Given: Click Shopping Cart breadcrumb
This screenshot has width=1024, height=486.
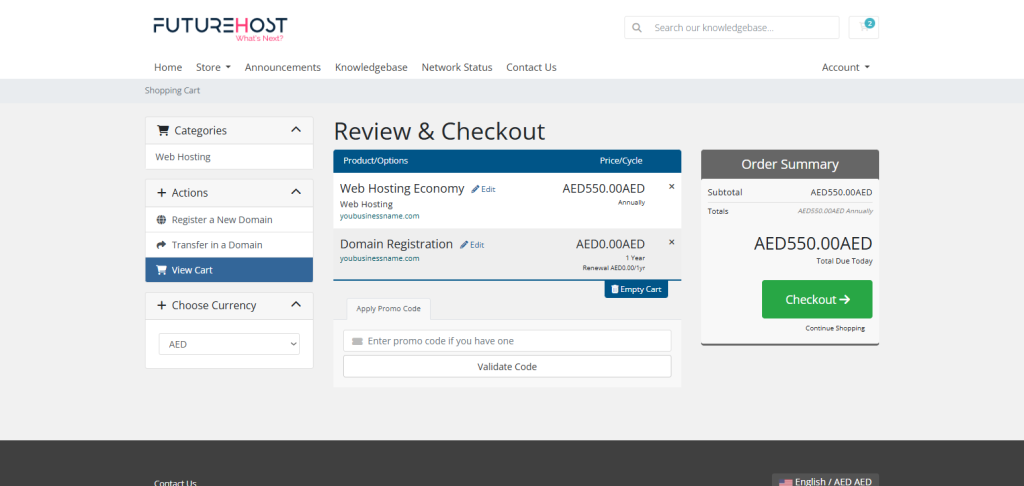Looking at the screenshot, I should [172, 91].
